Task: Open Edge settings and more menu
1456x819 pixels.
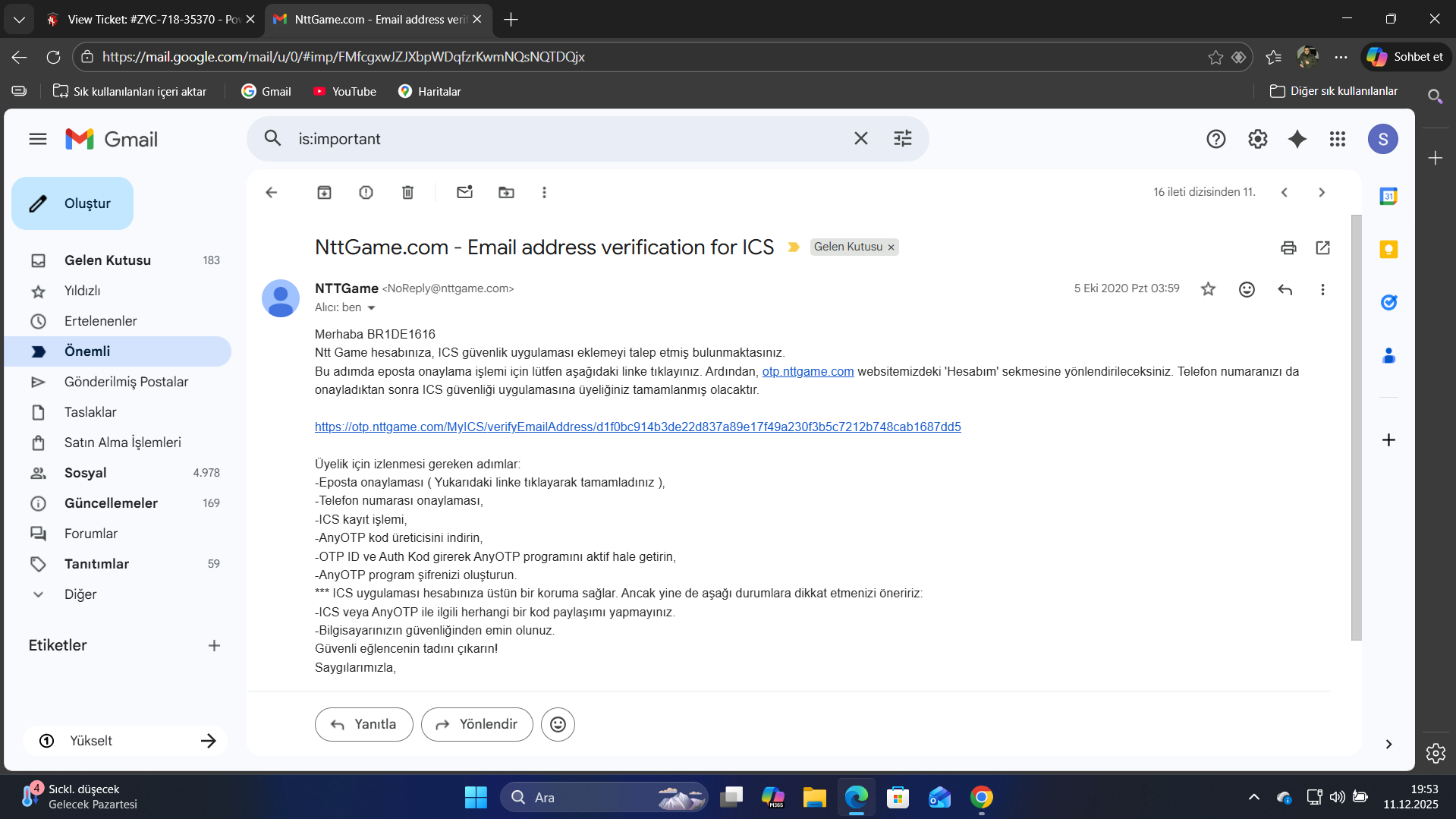Action: [x=1341, y=57]
